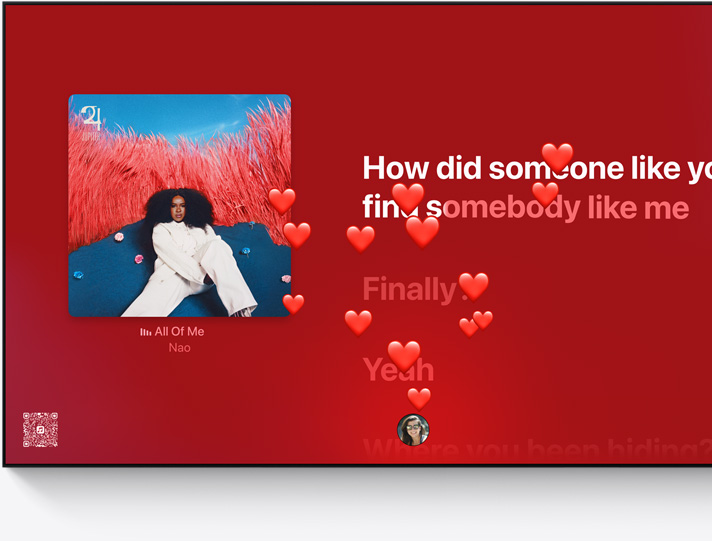Select the song title All Of Me
The image size is (712, 541).
coord(179,332)
